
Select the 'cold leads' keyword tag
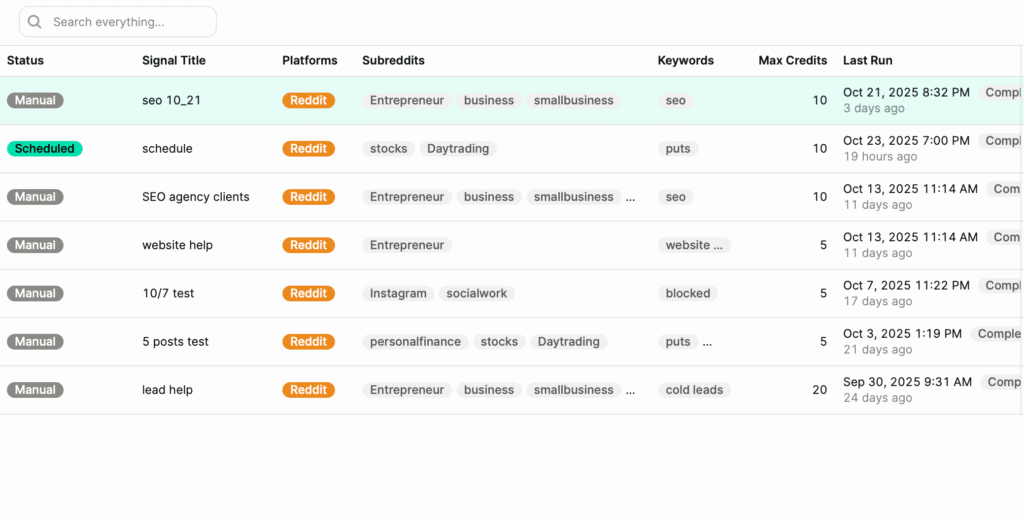point(694,390)
